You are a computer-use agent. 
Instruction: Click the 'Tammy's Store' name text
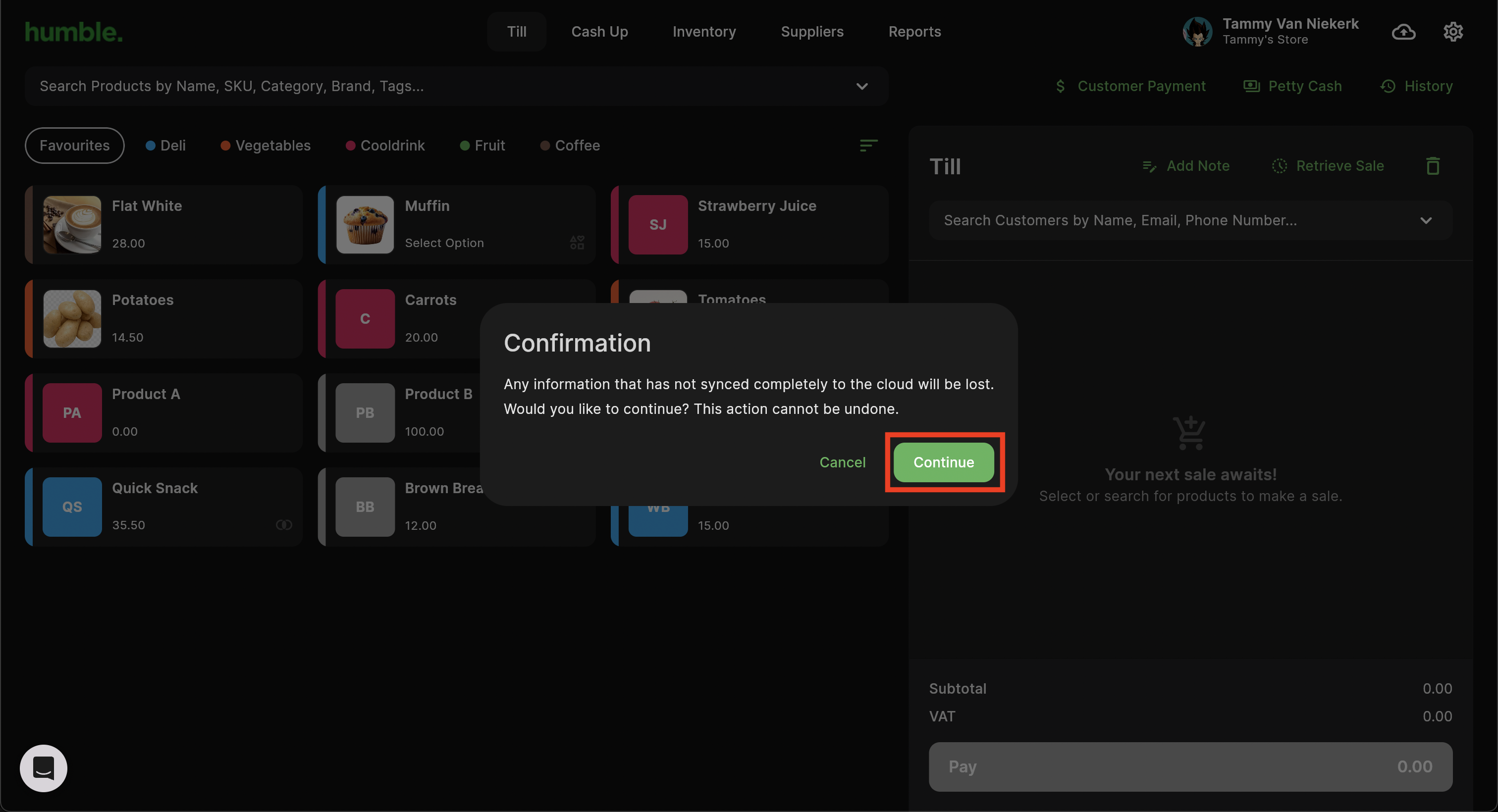[1265, 40]
